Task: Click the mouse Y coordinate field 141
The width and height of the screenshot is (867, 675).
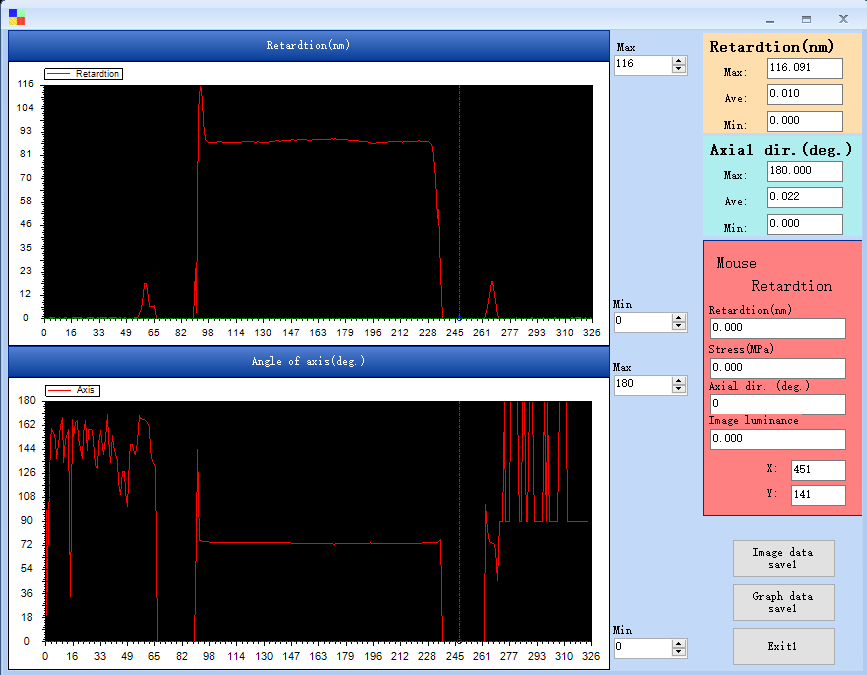Action: click(817, 495)
